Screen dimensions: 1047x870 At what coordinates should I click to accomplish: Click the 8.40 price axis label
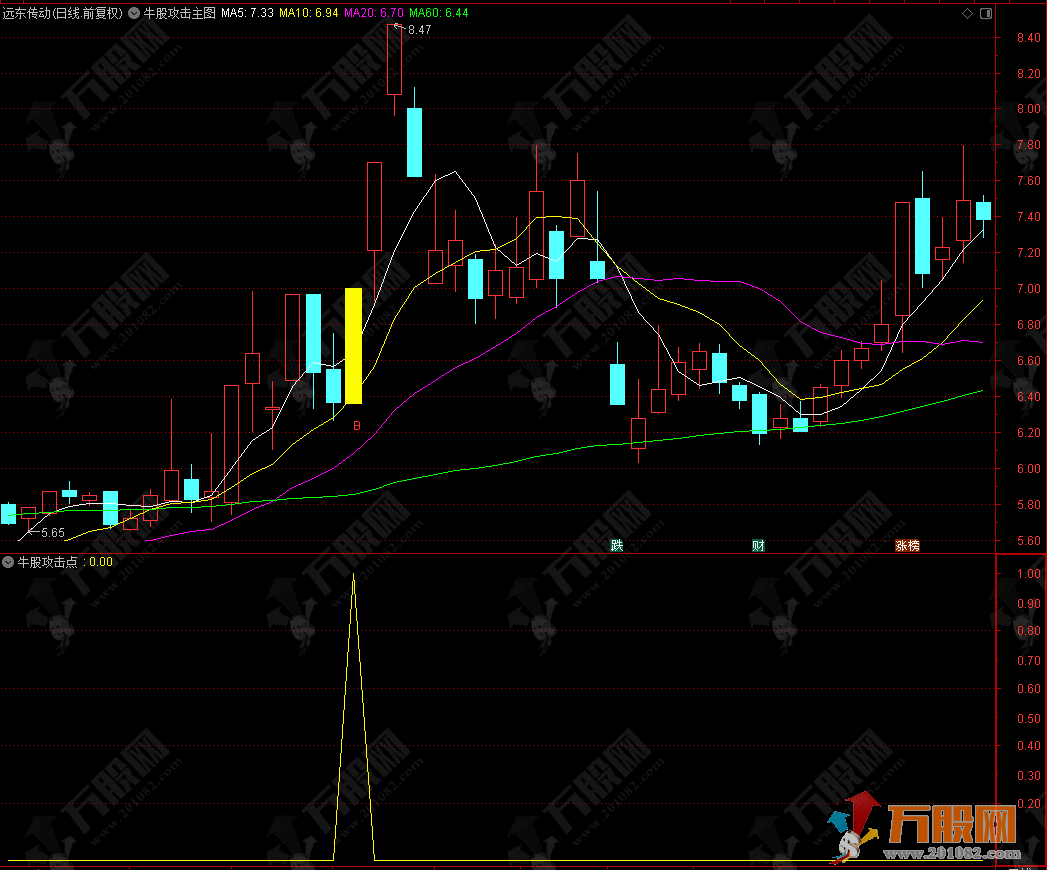pos(1028,38)
